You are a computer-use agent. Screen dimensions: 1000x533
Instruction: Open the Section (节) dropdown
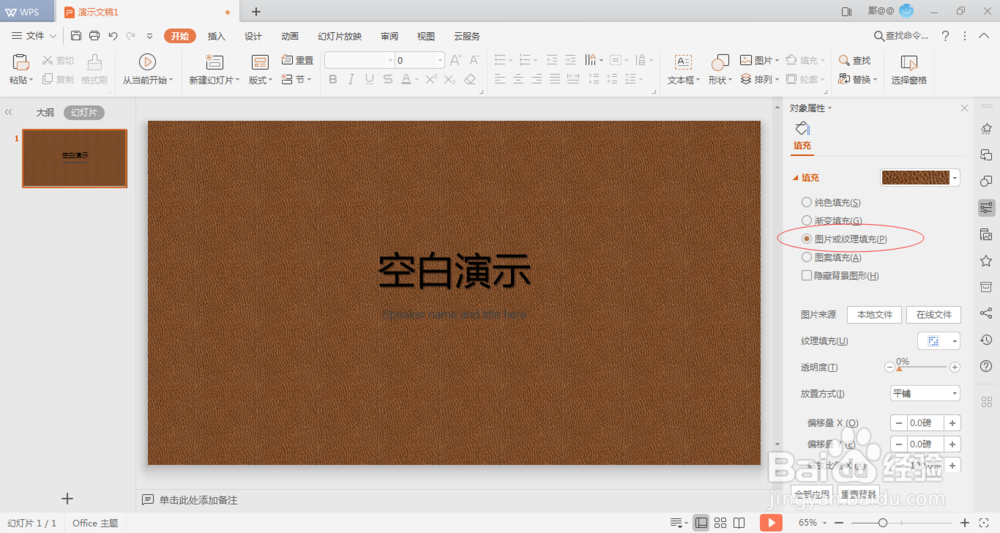[x=297, y=79]
